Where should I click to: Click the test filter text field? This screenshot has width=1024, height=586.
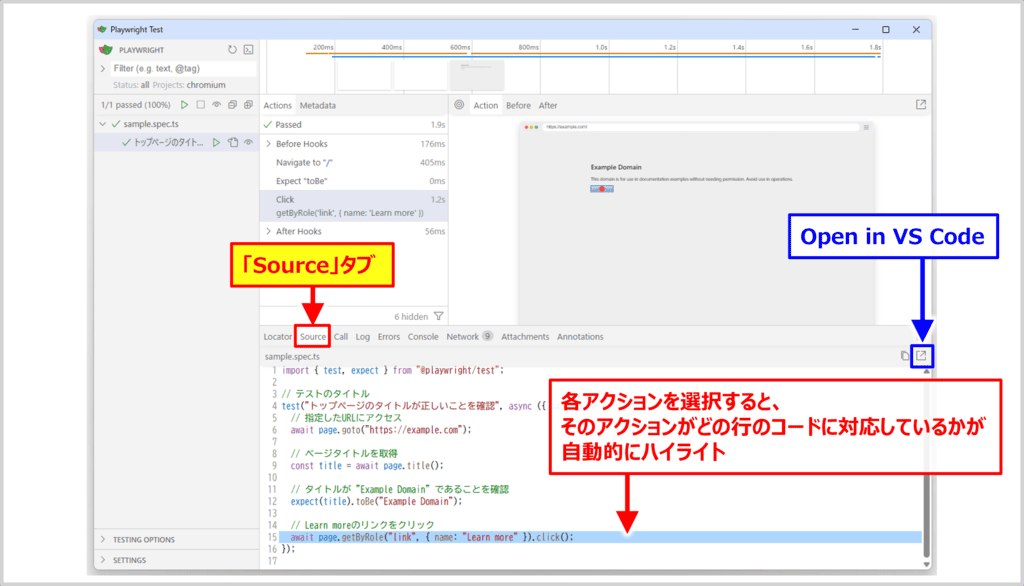click(x=183, y=68)
